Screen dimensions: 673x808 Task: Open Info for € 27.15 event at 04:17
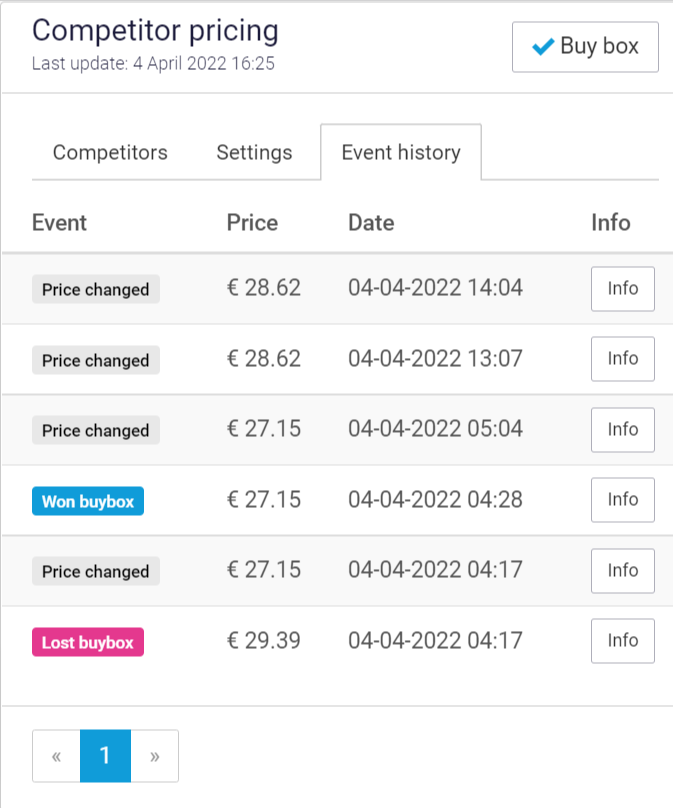(x=622, y=570)
